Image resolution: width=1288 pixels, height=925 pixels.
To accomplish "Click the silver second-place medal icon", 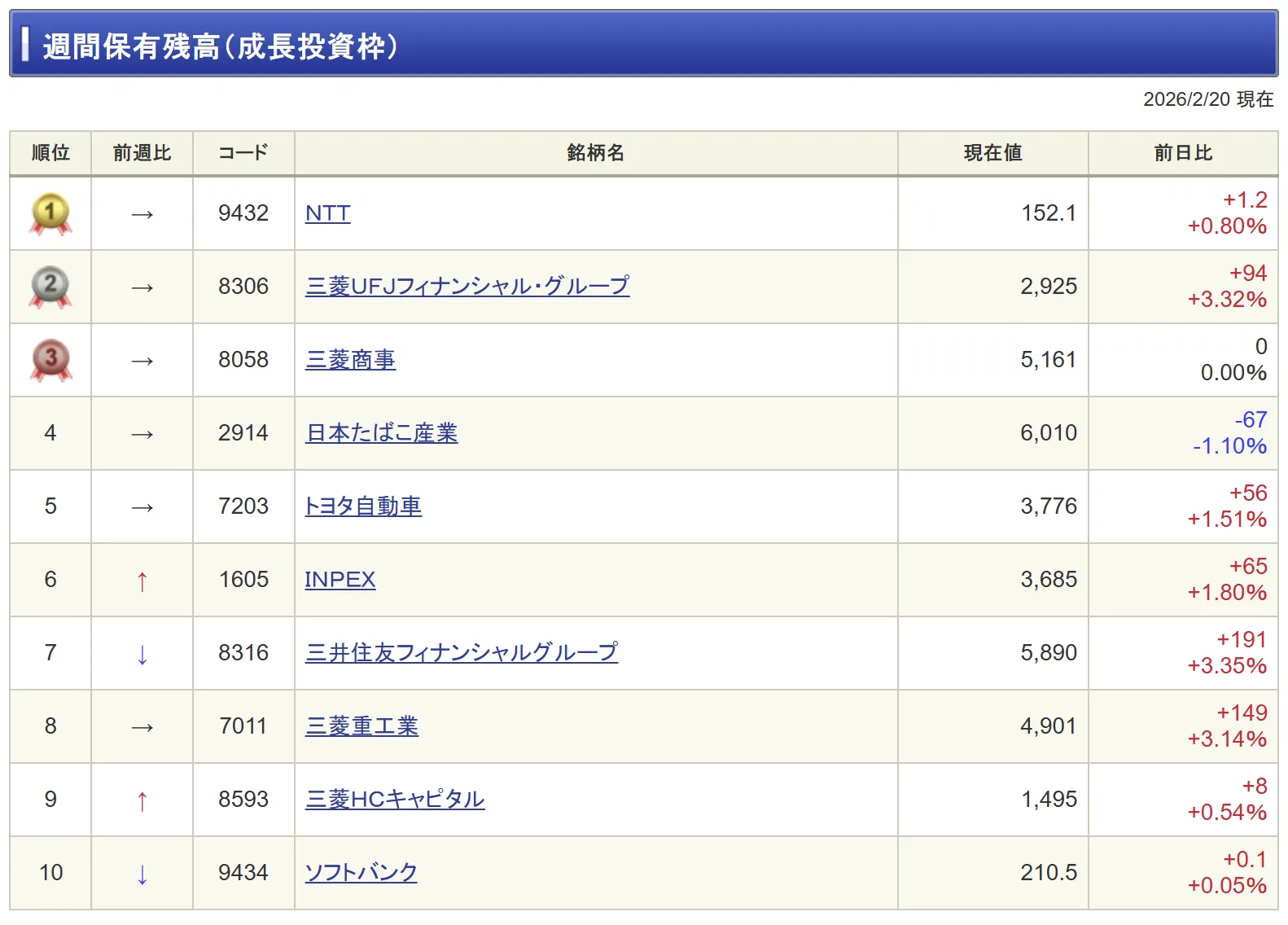I will [50, 287].
